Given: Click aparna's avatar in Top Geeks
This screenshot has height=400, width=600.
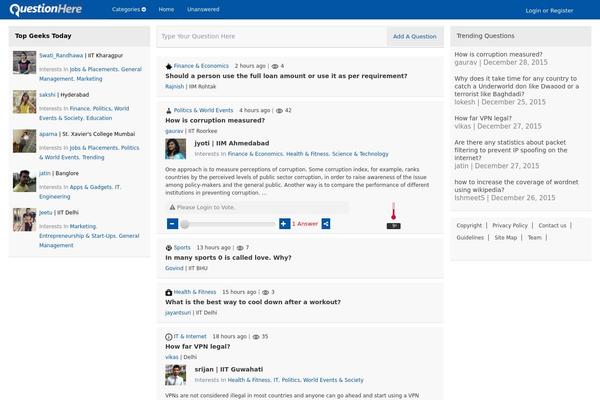Looking at the screenshot, I should tap(24, 141).
